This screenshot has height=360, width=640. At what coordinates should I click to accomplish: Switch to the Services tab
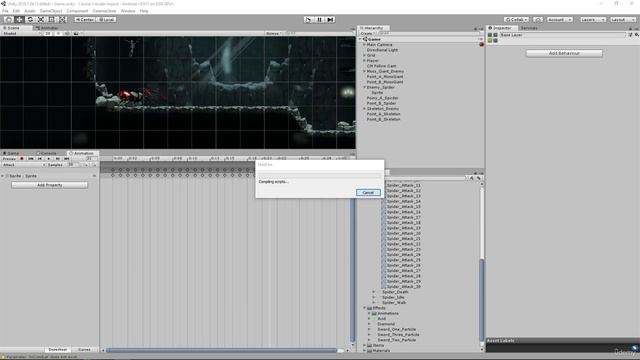(x=529, y=28)
